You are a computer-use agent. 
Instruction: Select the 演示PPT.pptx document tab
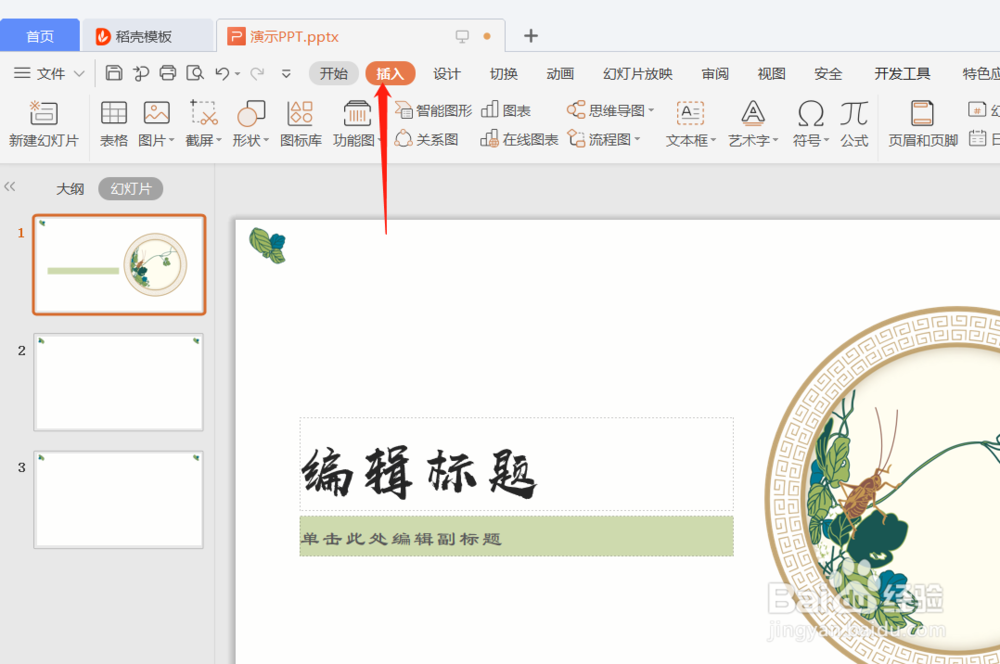pyautogui.click(x=360, y=36)
